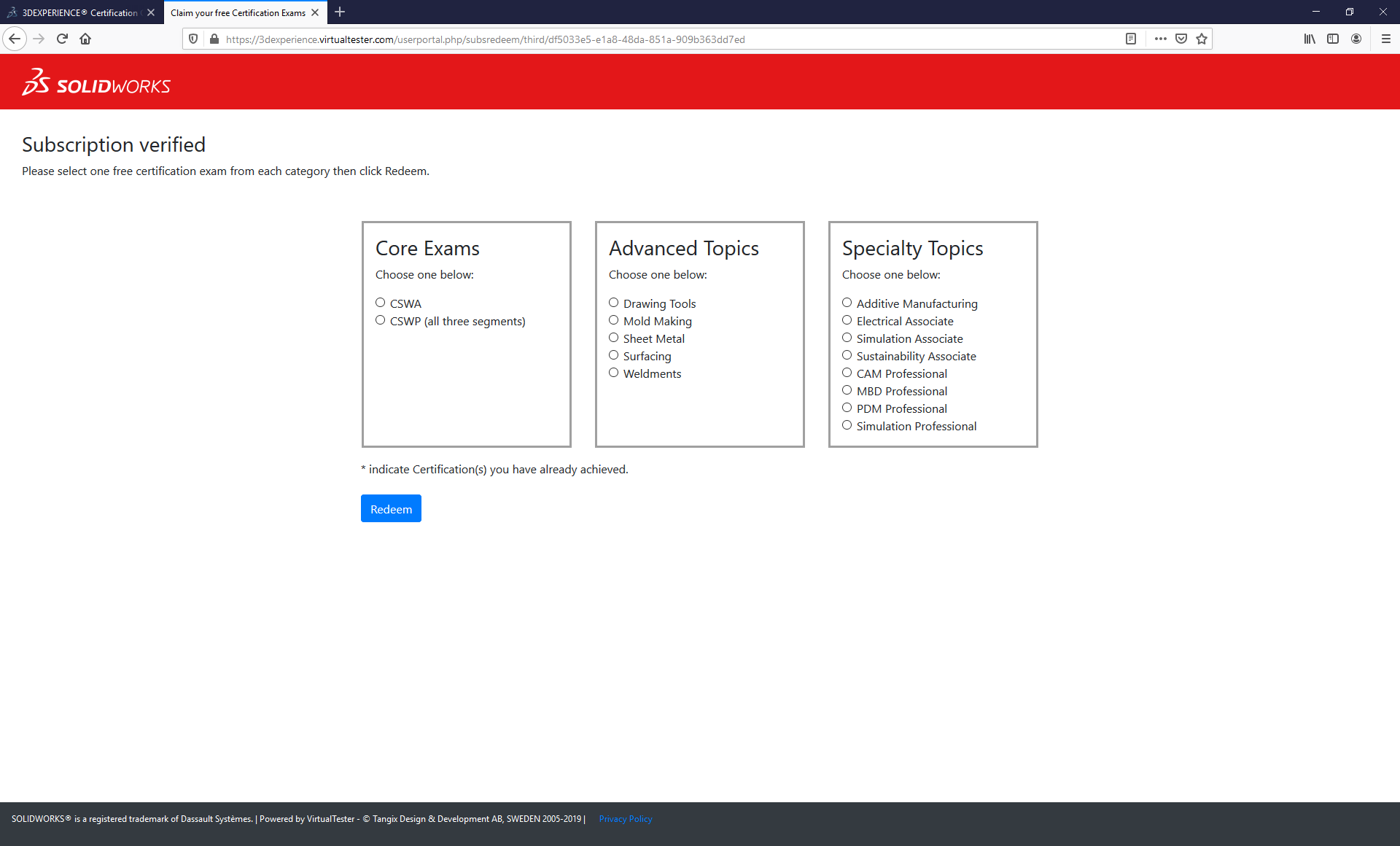Viewport: 1400px width, 846px height.
Task: Choose Sheet Metal advanced topic
Action: click(x=613, y=338)
